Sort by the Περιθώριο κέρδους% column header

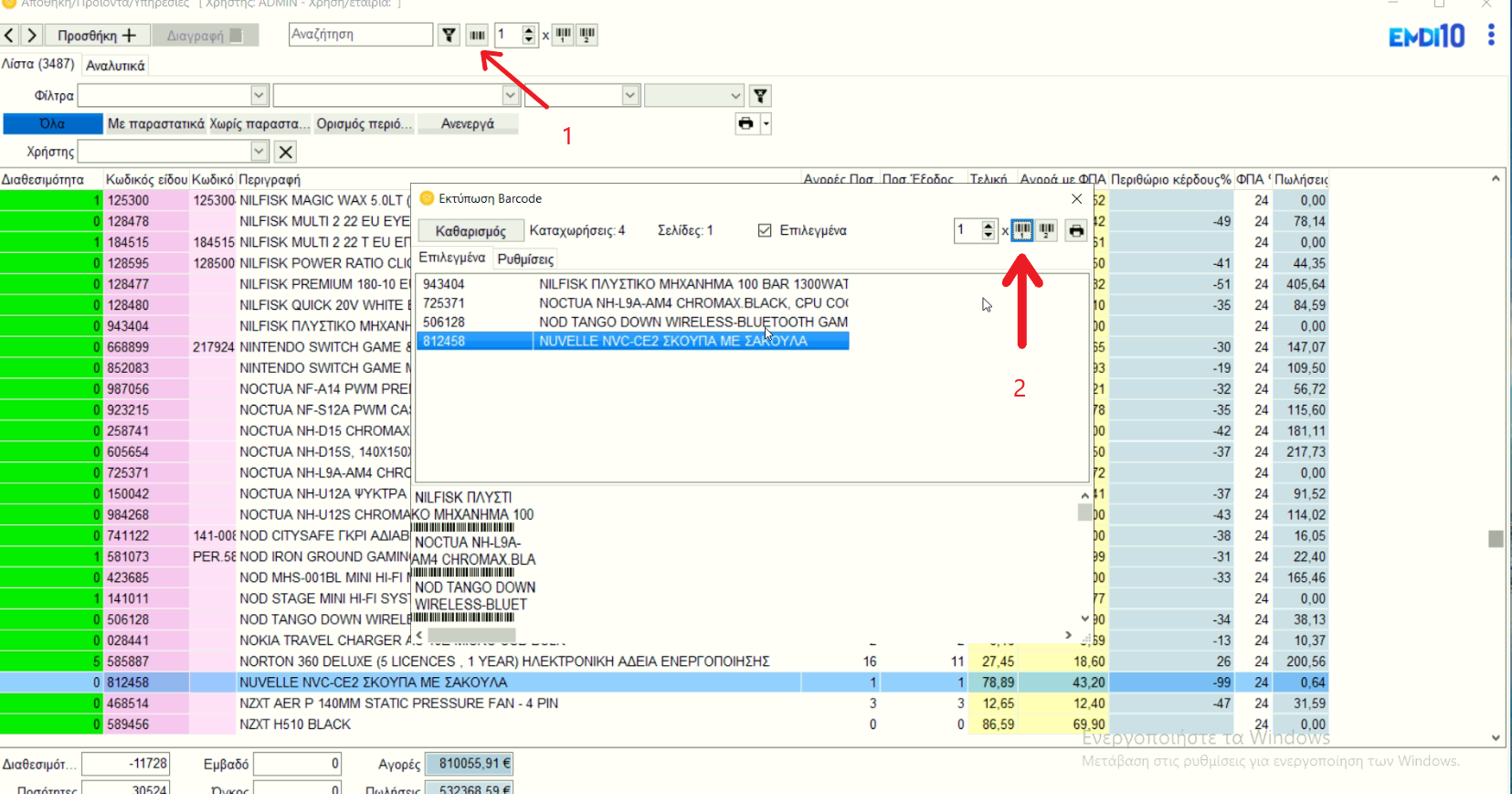(x=1171, y=180)
